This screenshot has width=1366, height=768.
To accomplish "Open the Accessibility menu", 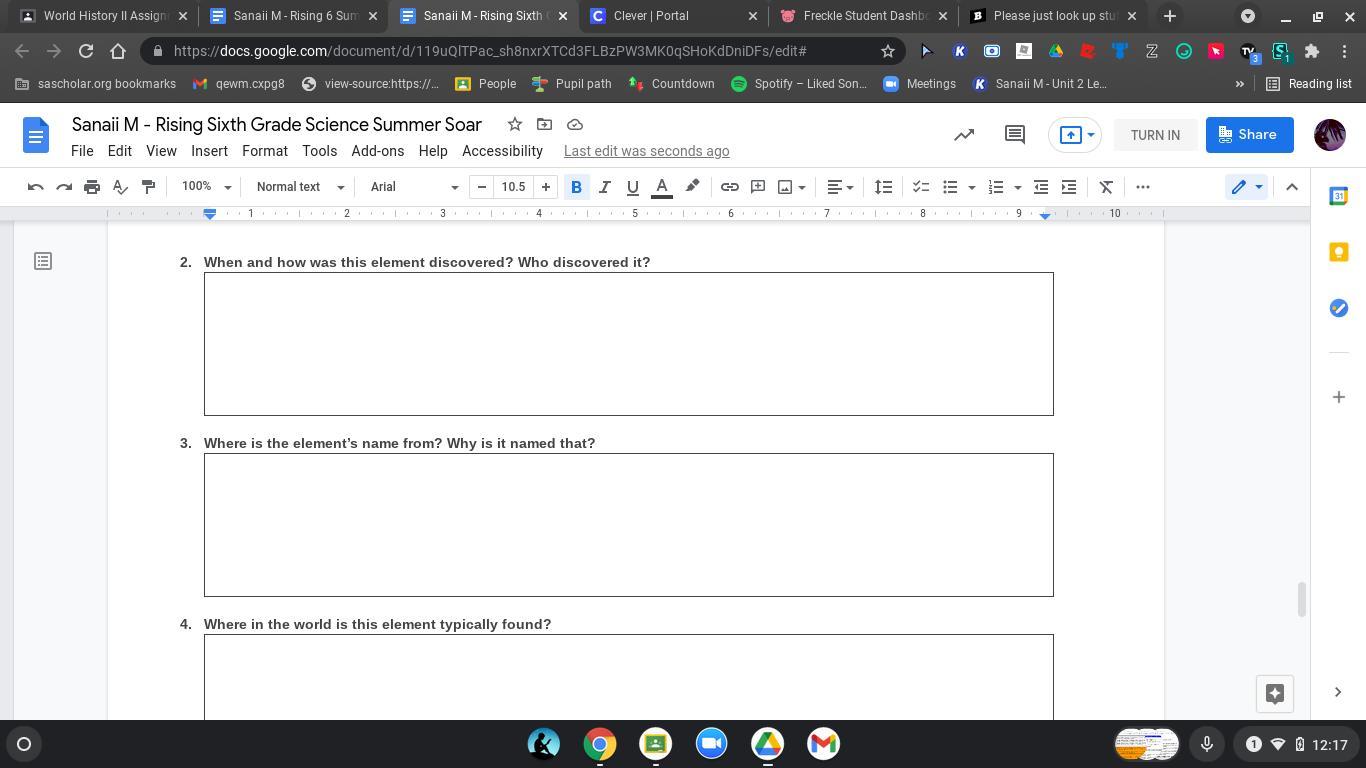I will click(x=502, y=151).
